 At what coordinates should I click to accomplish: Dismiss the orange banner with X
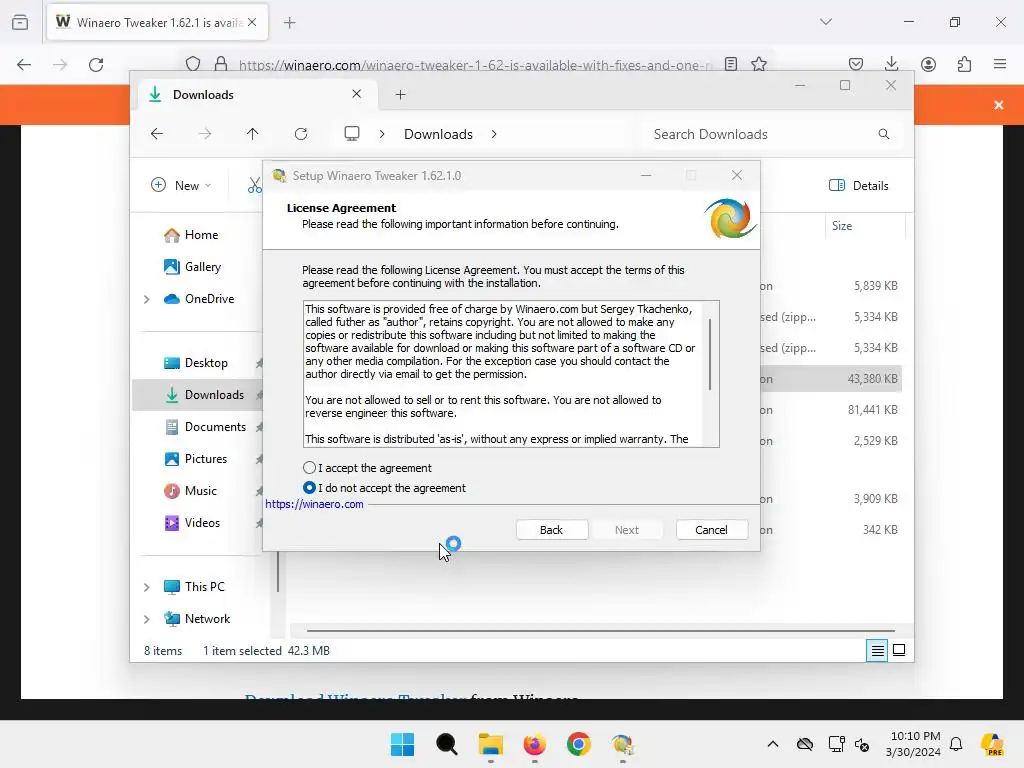(x=999, y=105)
